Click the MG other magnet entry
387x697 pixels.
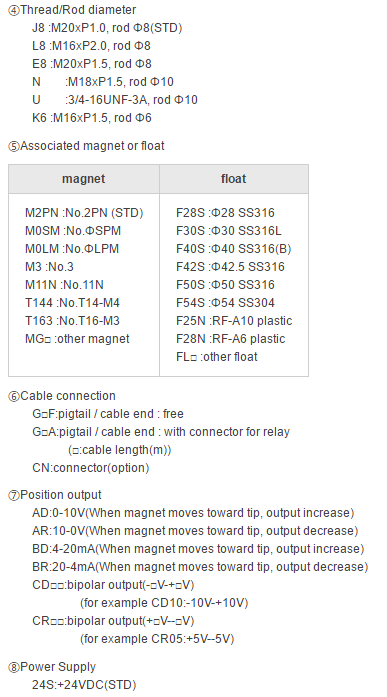click(x=77, y=339)
